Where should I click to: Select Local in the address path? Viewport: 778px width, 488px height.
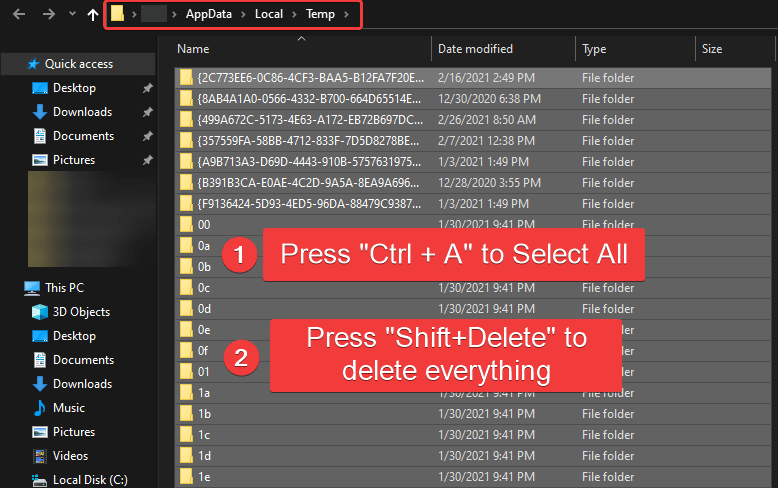click(269, 14)
